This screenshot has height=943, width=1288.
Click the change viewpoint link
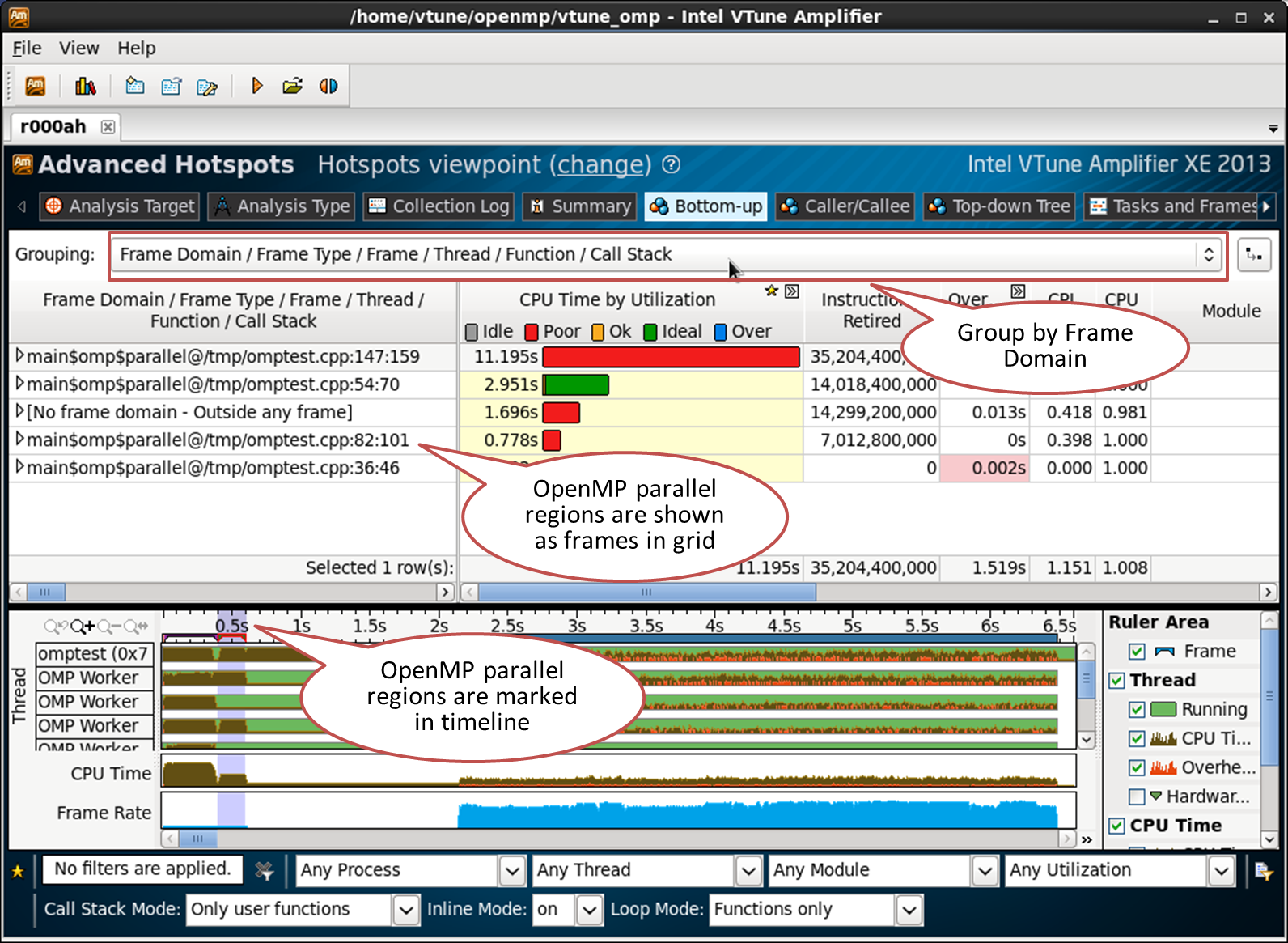(600, 165)
